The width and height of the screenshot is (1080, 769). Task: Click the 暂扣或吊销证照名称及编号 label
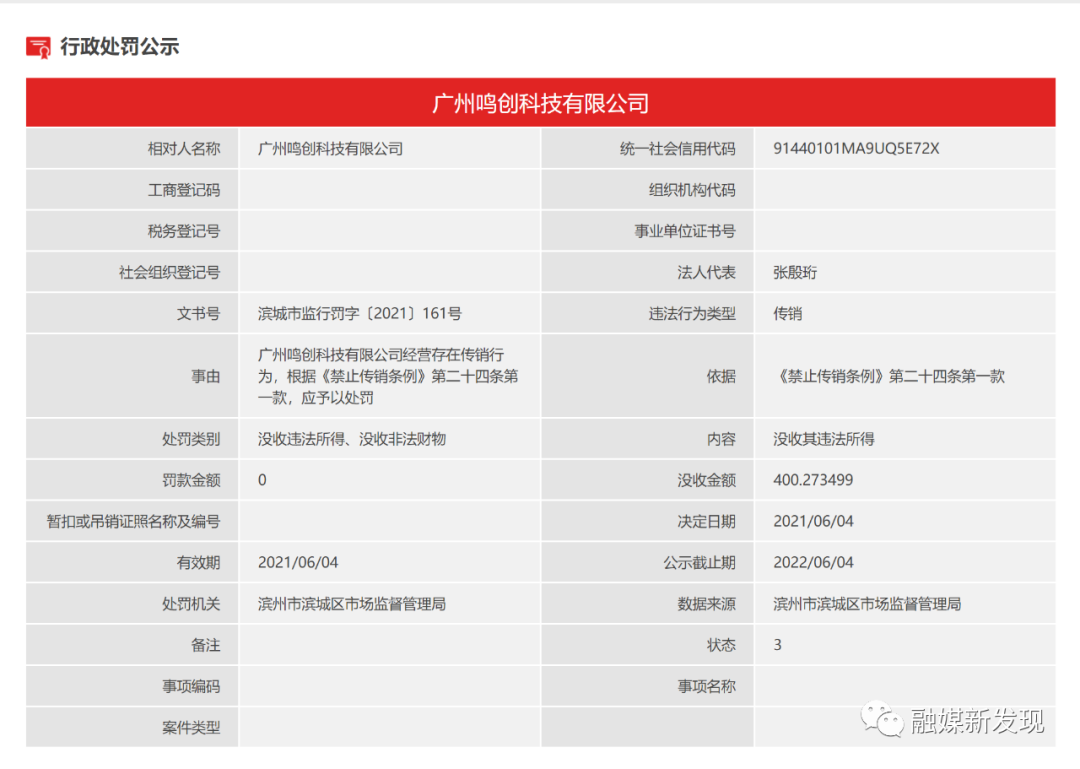[133, 522]
